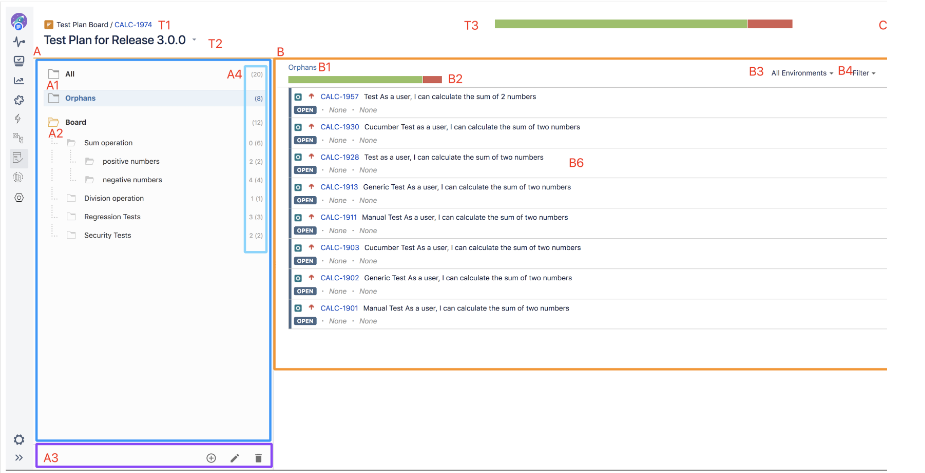Click the overall test plan progress bar
This screenshot has height=473, width=925.
click(644, 24)
